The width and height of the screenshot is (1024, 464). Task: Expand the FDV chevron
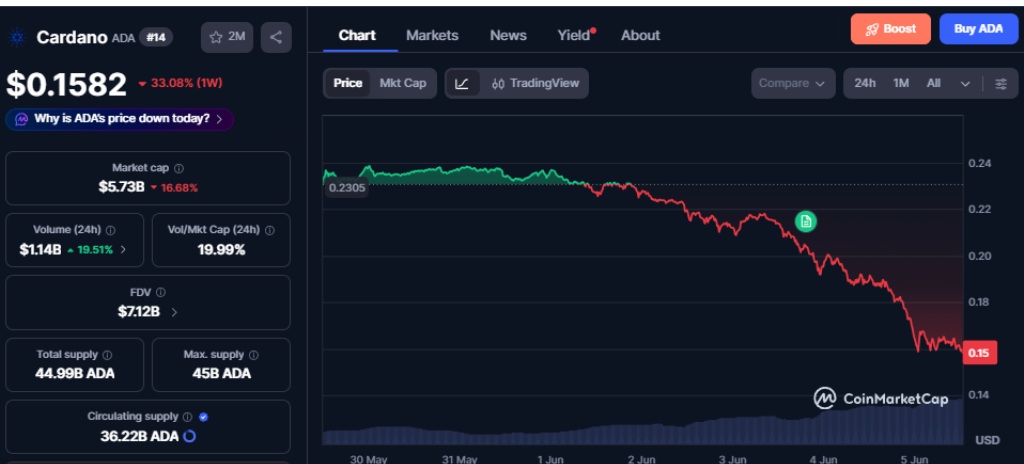(174, 312)
